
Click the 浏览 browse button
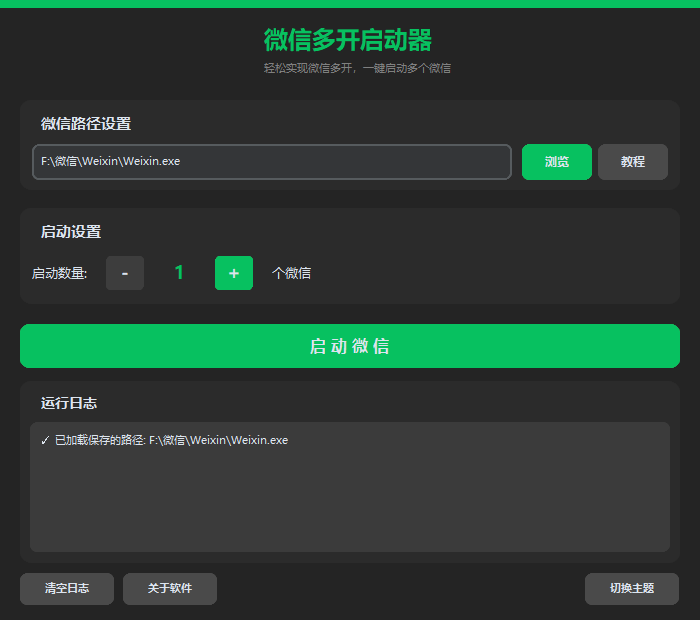coord(557,162)
